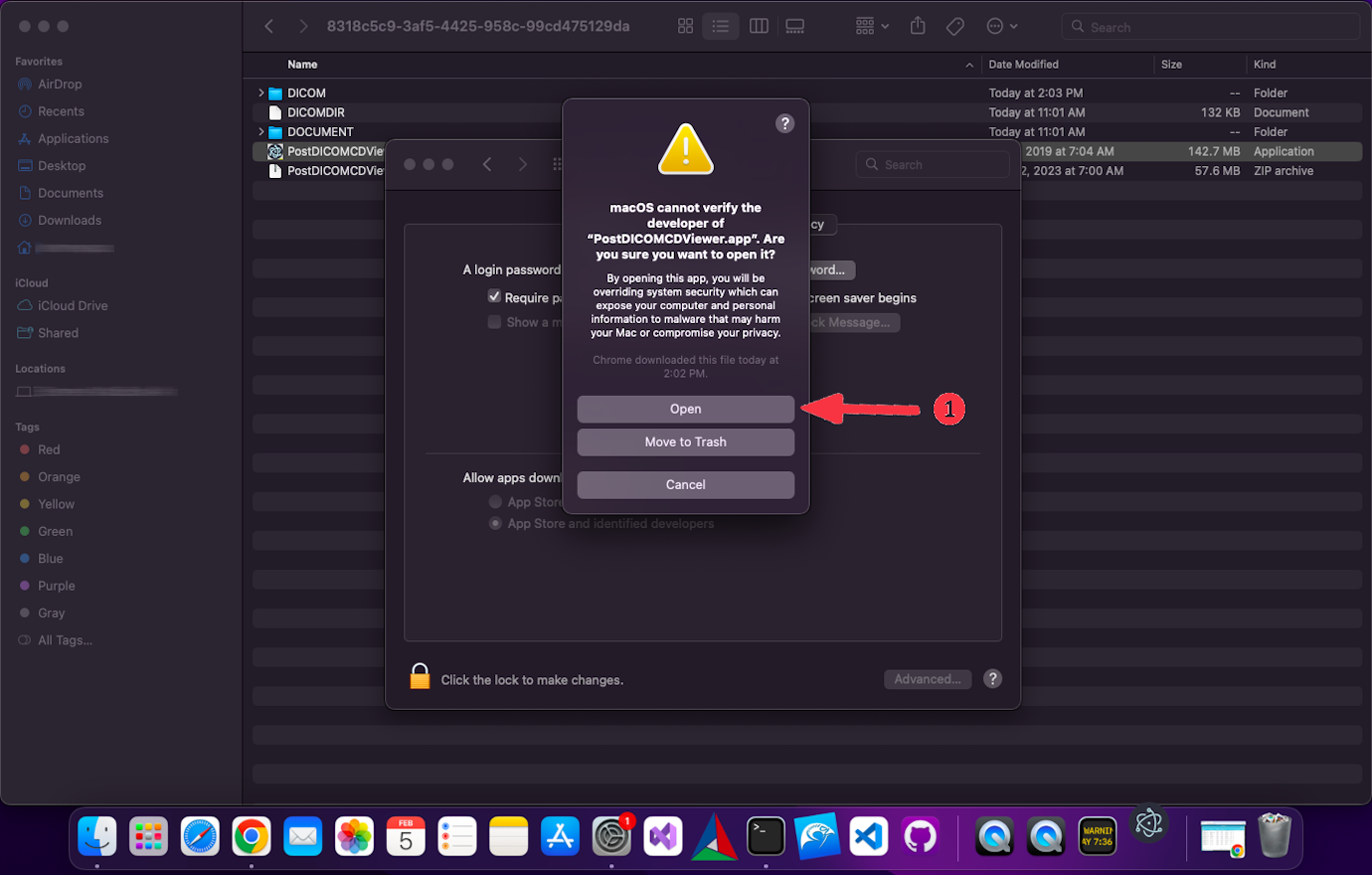The image size is (1372, 875).
Task: Open the grouping options dropdown
Action: click(870, 26)
